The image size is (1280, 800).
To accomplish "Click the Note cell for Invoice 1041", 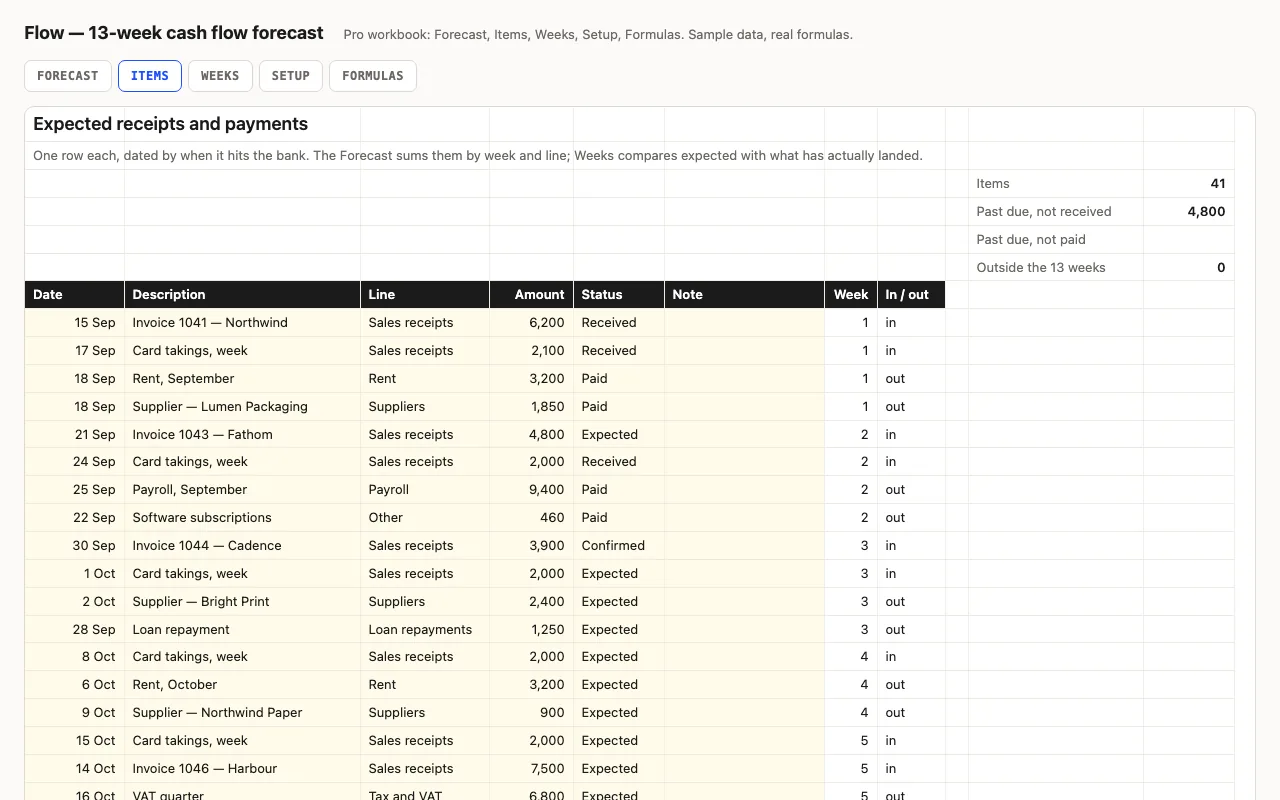I will (x=745, y=323).
